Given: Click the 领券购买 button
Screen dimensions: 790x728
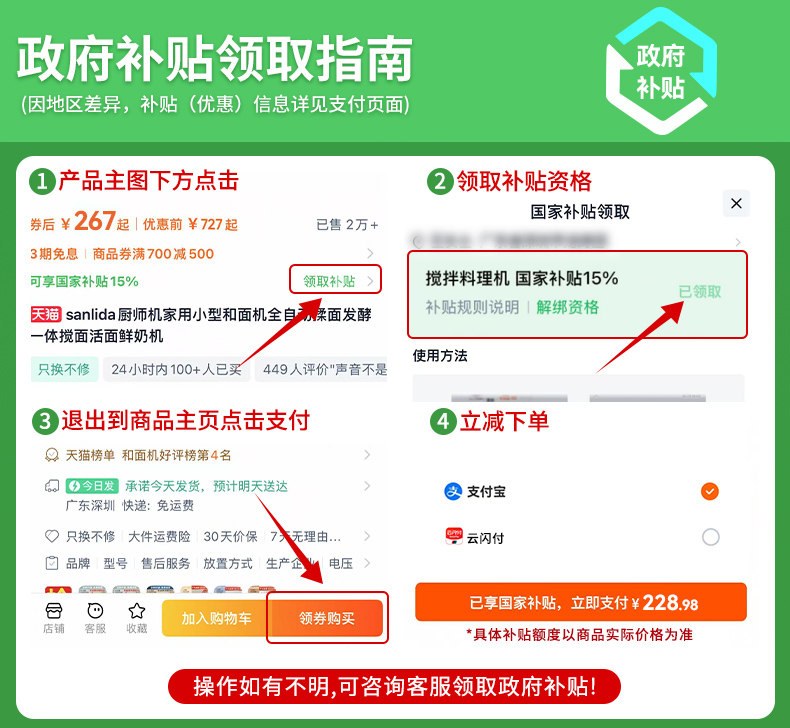Looking at the screenshot, I should [x=327, y=618].
